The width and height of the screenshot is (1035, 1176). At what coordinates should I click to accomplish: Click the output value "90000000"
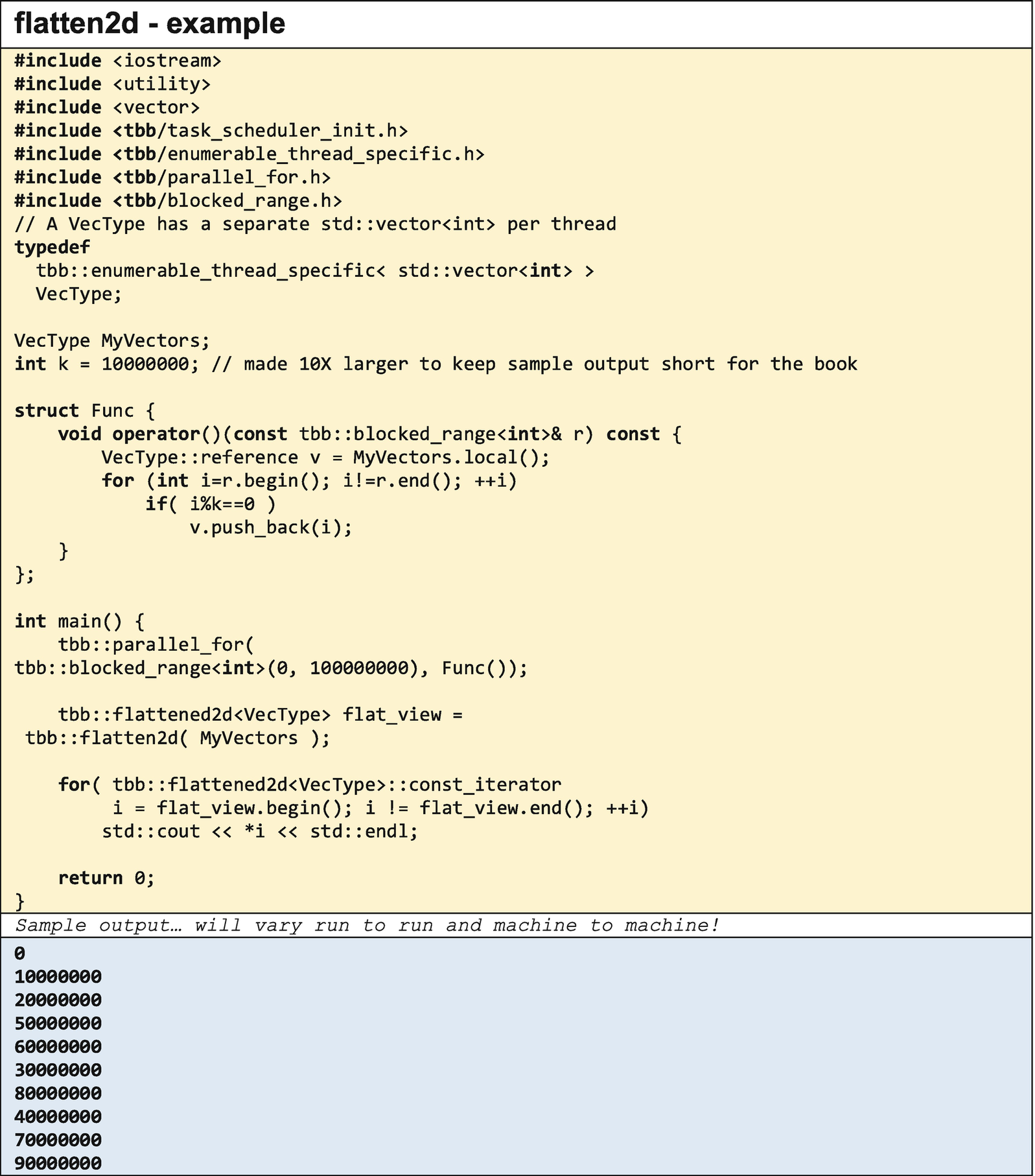coord(58,1163)
